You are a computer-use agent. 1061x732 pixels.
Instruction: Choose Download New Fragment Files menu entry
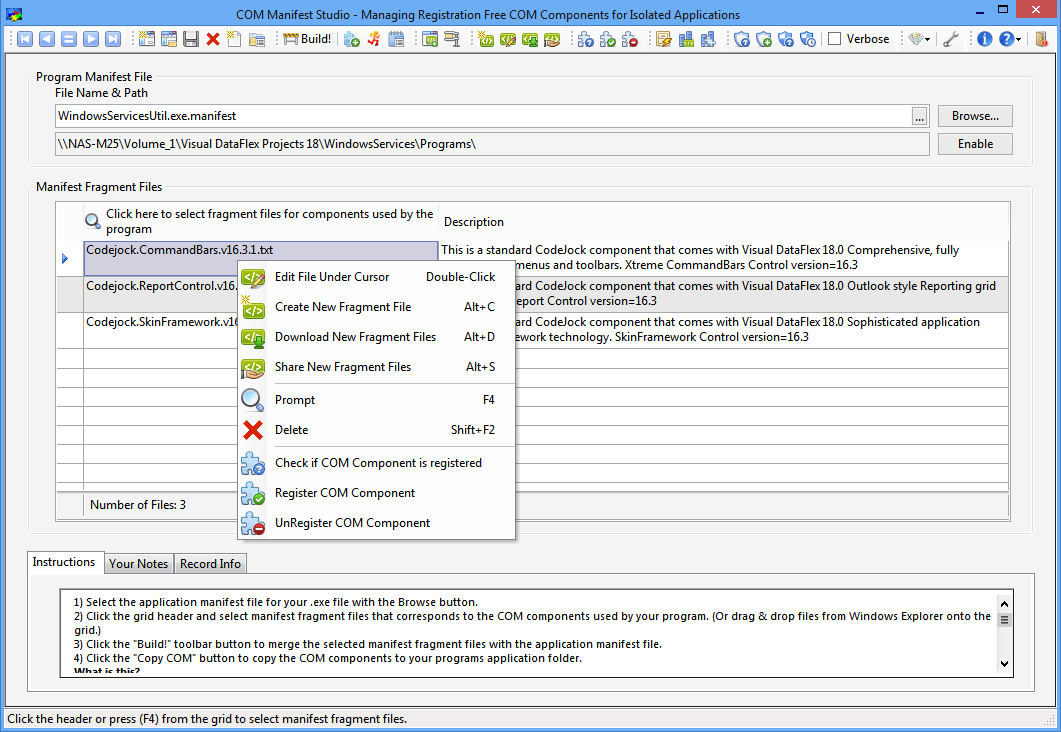click(376, 336)
